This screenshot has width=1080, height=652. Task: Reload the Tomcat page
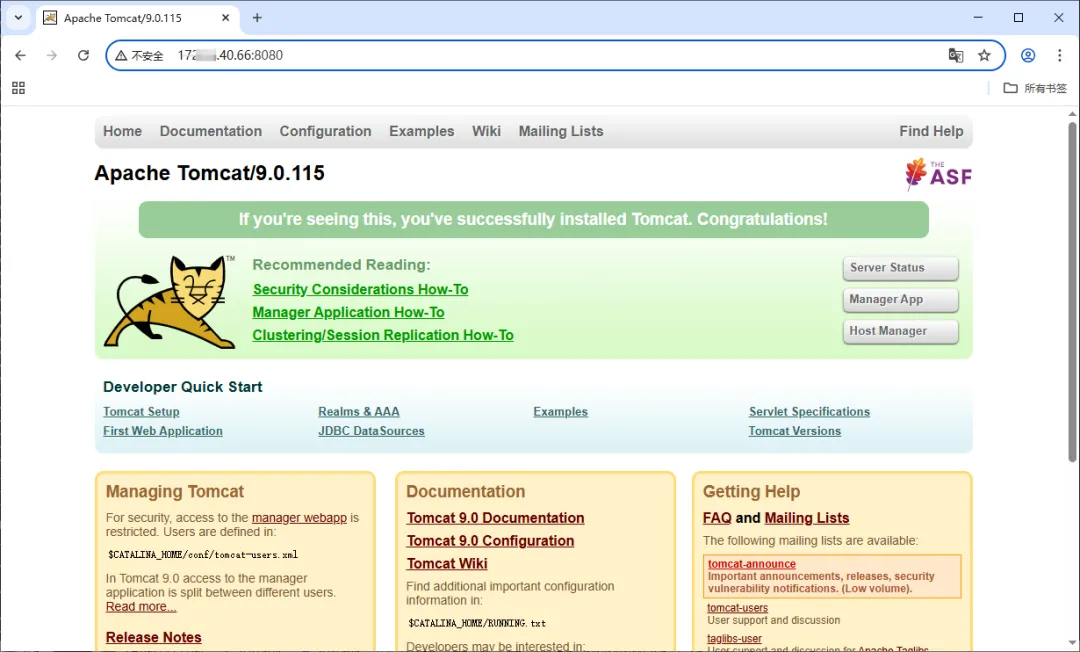click(83, 55)
